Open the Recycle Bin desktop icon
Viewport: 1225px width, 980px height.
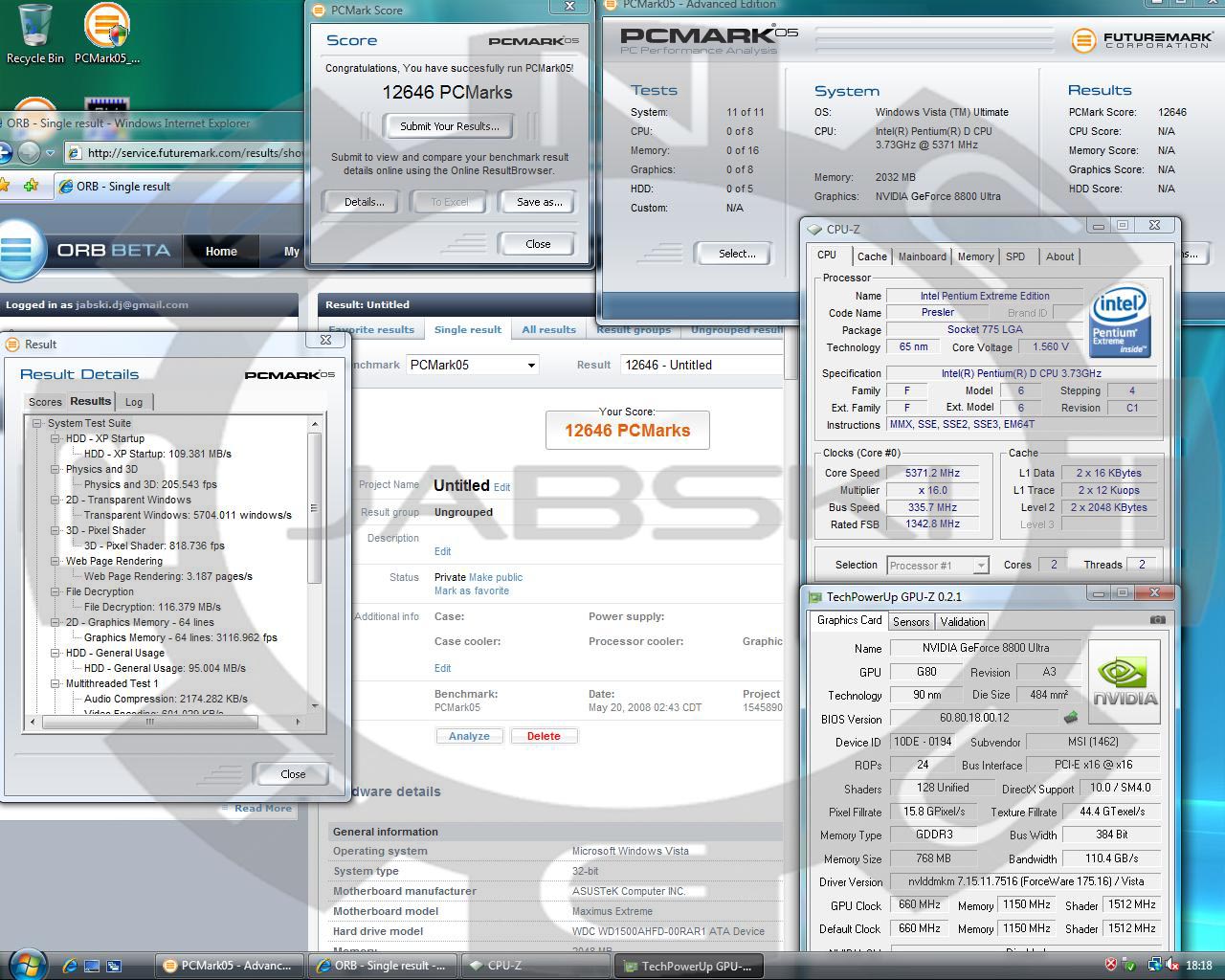click(x=35, y=34)
